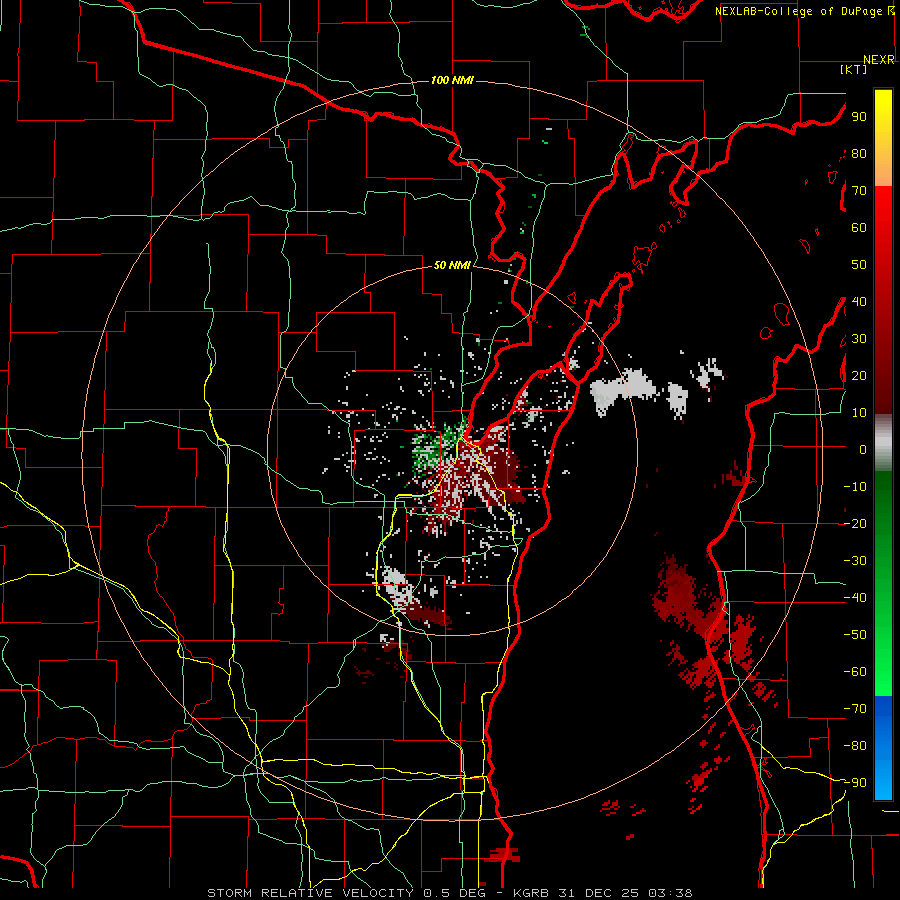Click the 20 value on velocity scale
This screenshot has width=900, height=900.
[x=859, y=376]
